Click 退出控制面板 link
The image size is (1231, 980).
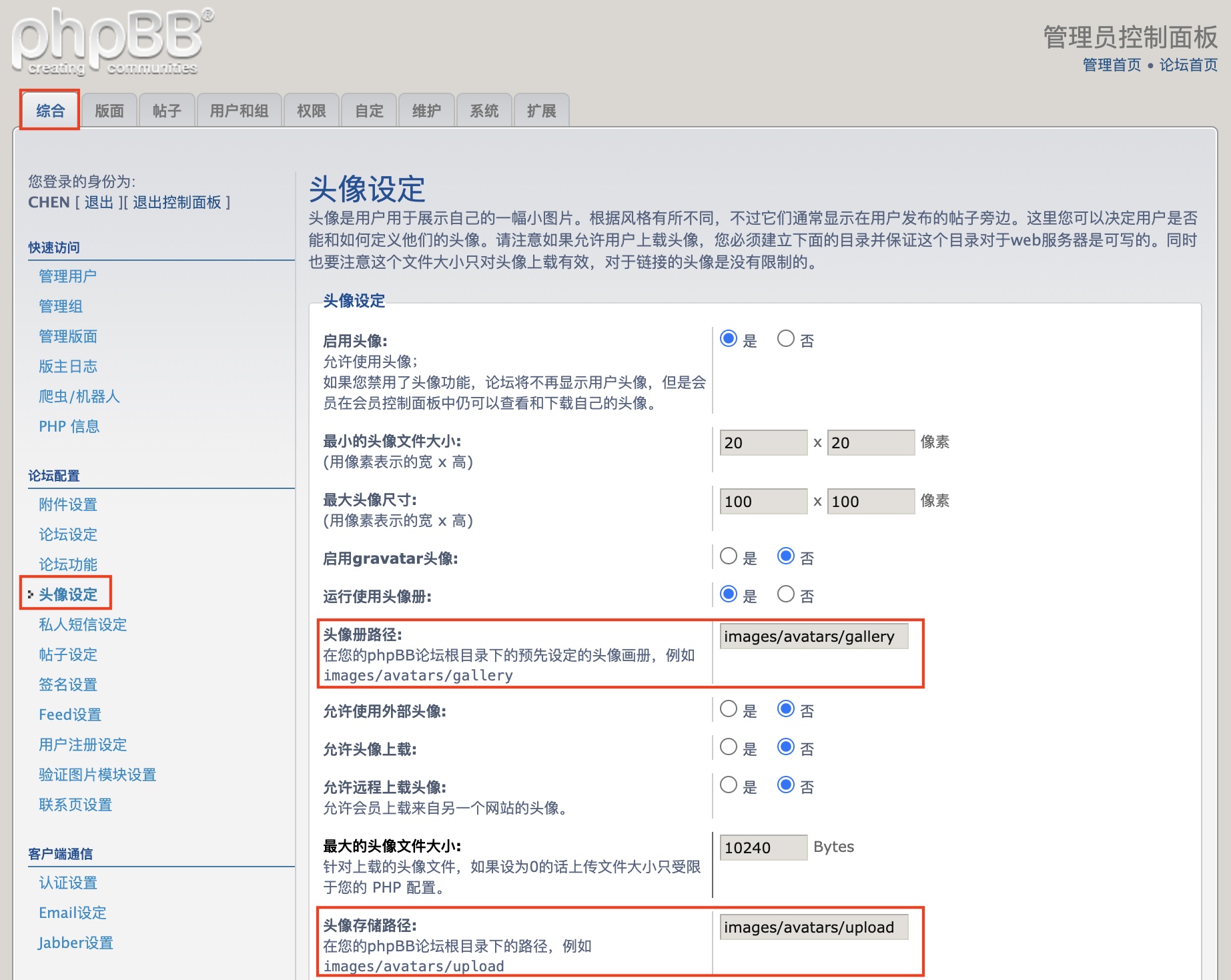177,202
